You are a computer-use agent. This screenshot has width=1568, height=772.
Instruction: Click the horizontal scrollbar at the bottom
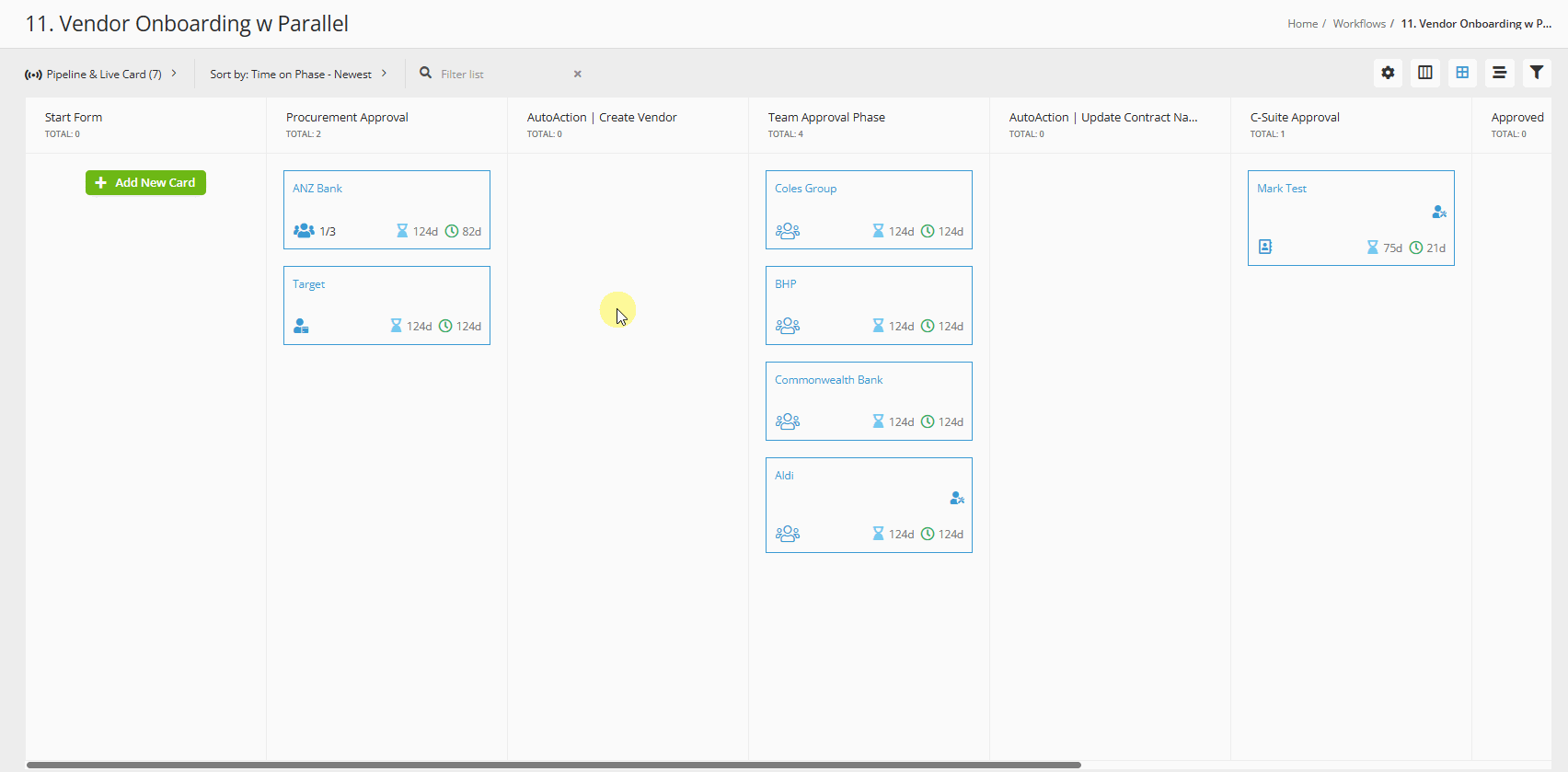(x=552, y=765)
